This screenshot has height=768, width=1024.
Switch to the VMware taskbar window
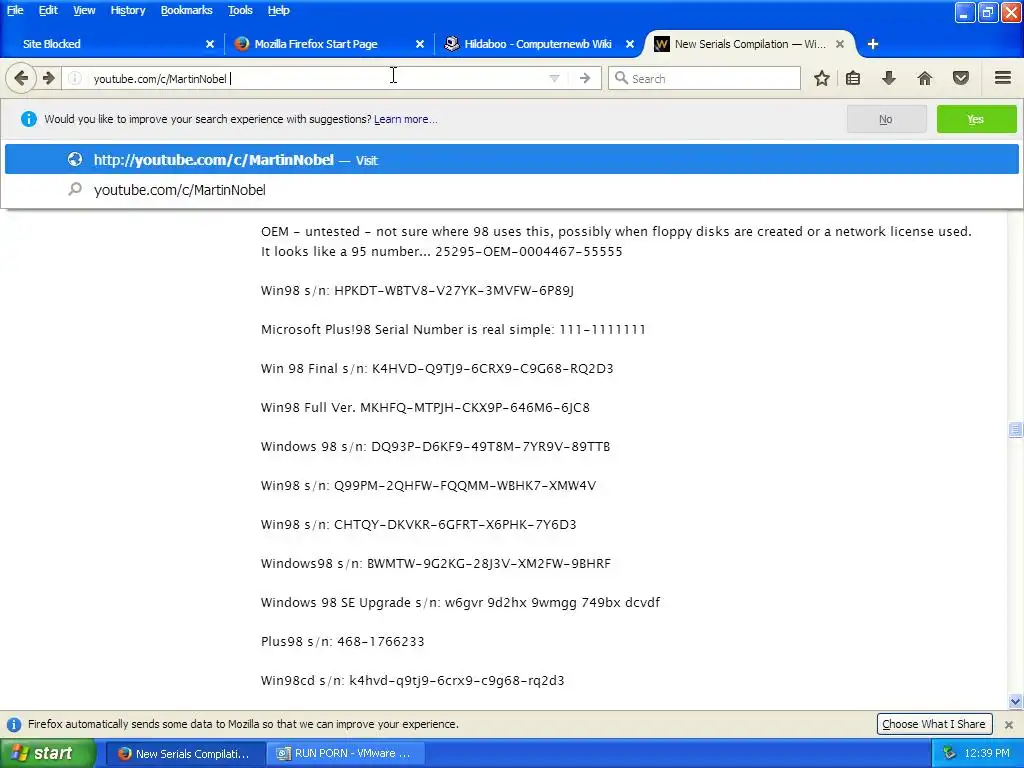pyautogui.click(x=347, y=754)
